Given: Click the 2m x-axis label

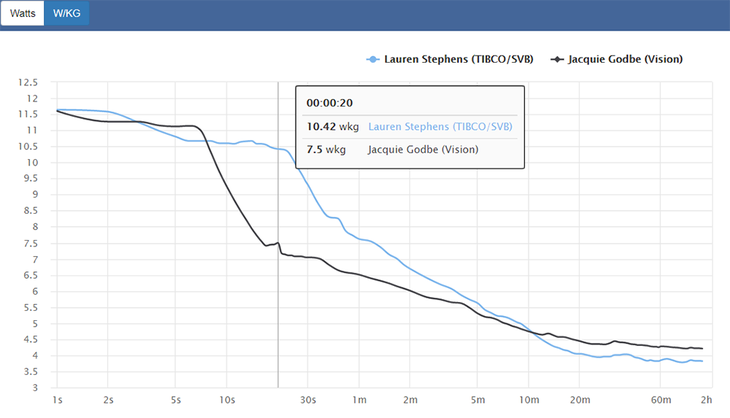Looking at the screenshot, I should 410,400.
